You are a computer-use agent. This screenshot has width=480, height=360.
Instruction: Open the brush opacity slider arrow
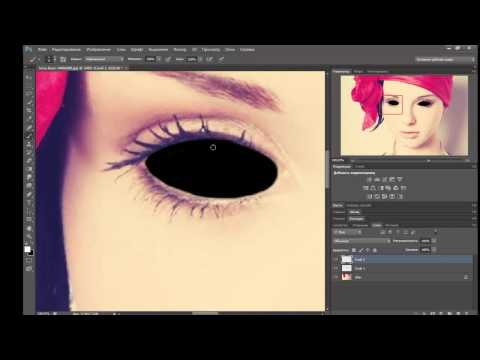tap(159, 59)
